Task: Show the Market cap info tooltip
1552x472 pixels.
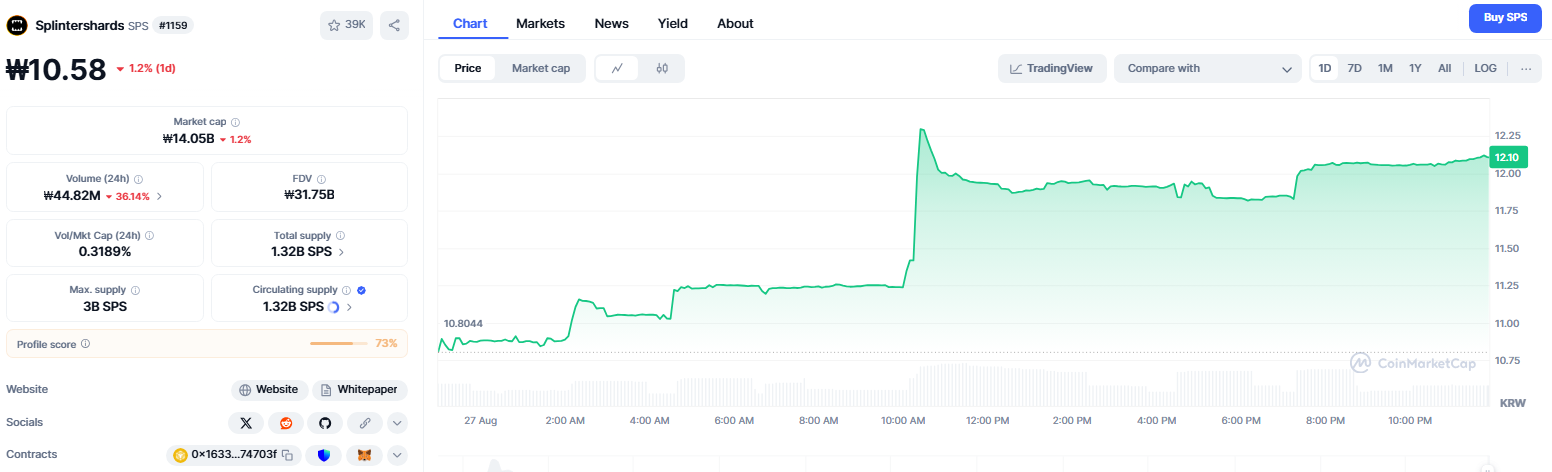Action: pyautogui.click(x=235, y=121)
